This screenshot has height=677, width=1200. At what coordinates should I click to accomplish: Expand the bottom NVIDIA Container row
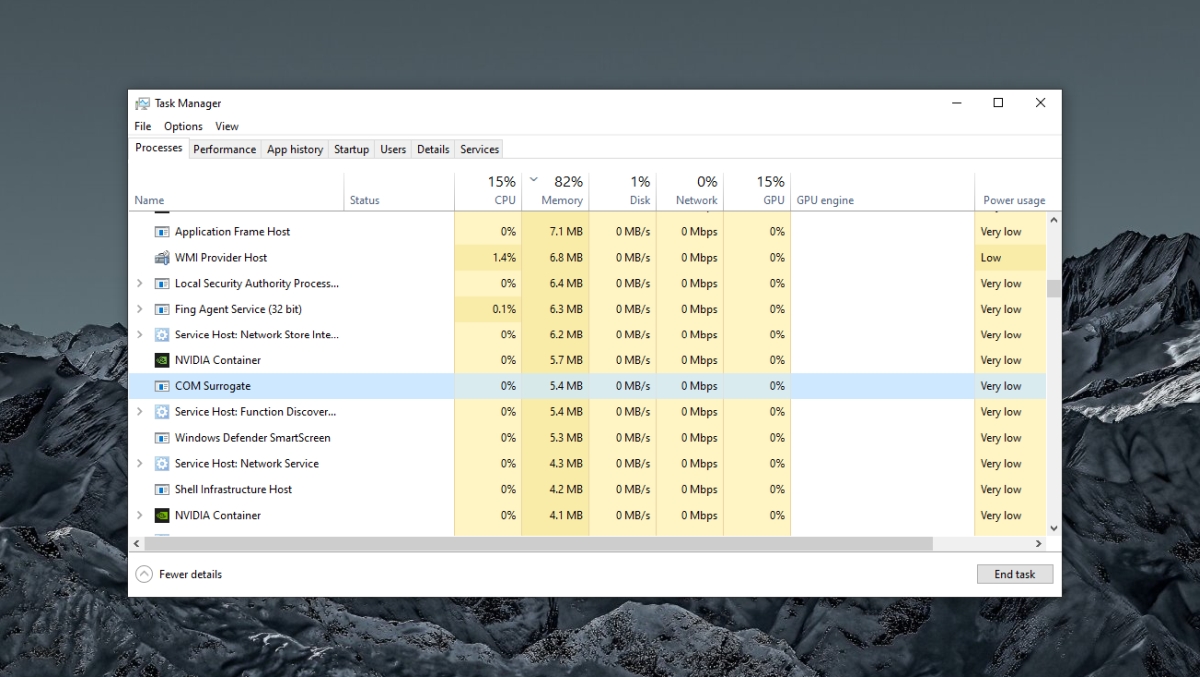pos(140,516)
